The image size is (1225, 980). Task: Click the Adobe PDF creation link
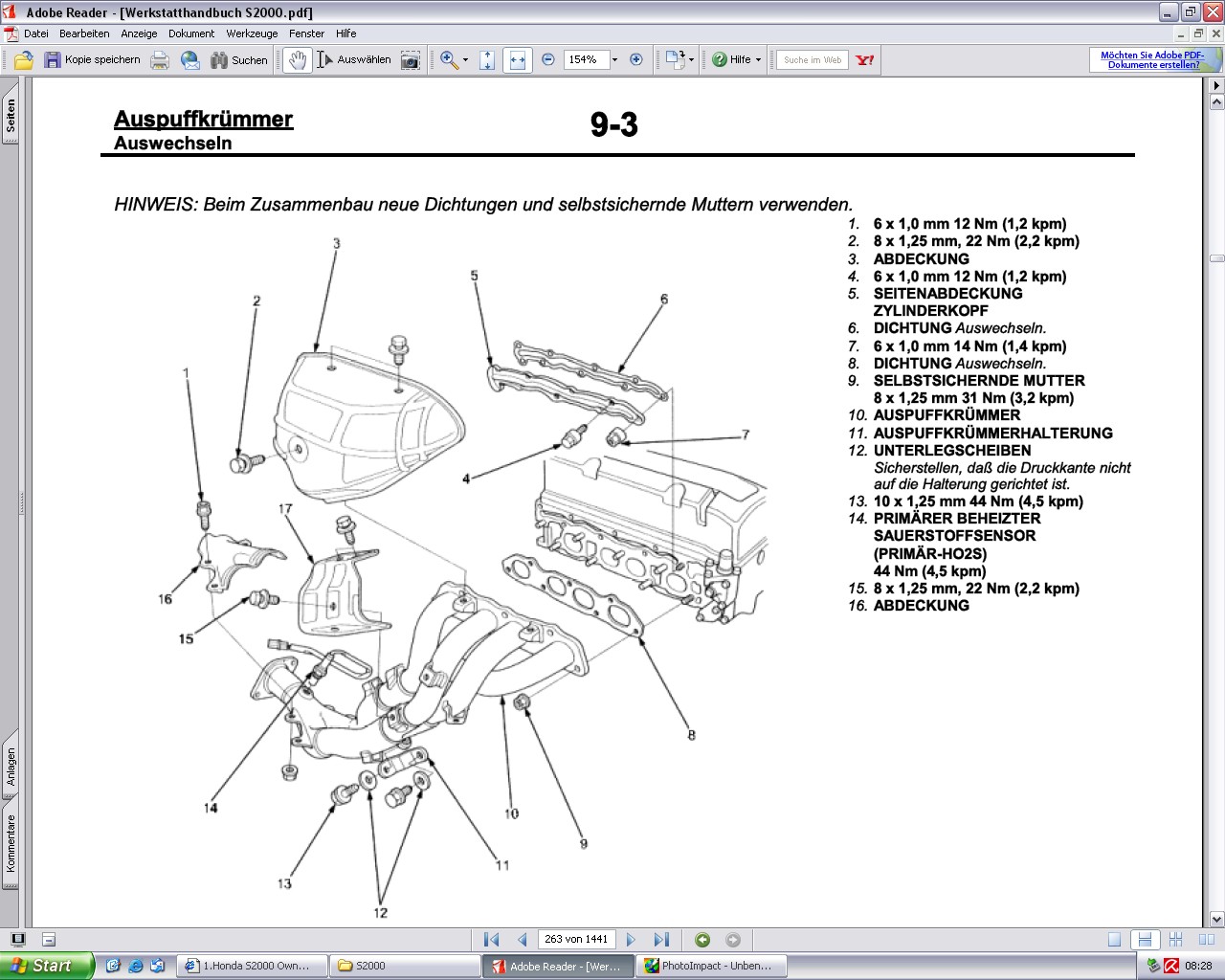coord(1152,59)
